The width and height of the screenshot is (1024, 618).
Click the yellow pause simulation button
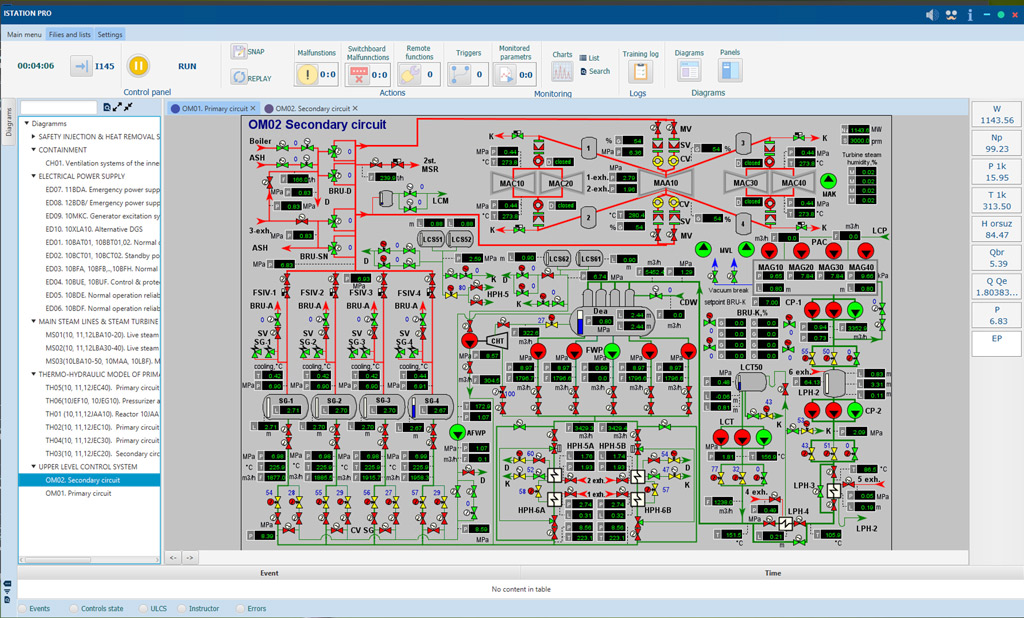[138, 65]
